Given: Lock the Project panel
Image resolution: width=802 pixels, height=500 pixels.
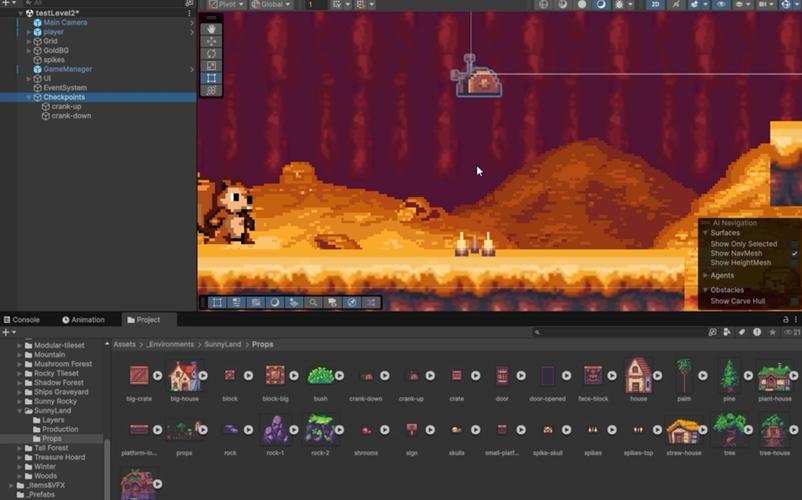Looking at the screenshot, I should pos(786,320).
